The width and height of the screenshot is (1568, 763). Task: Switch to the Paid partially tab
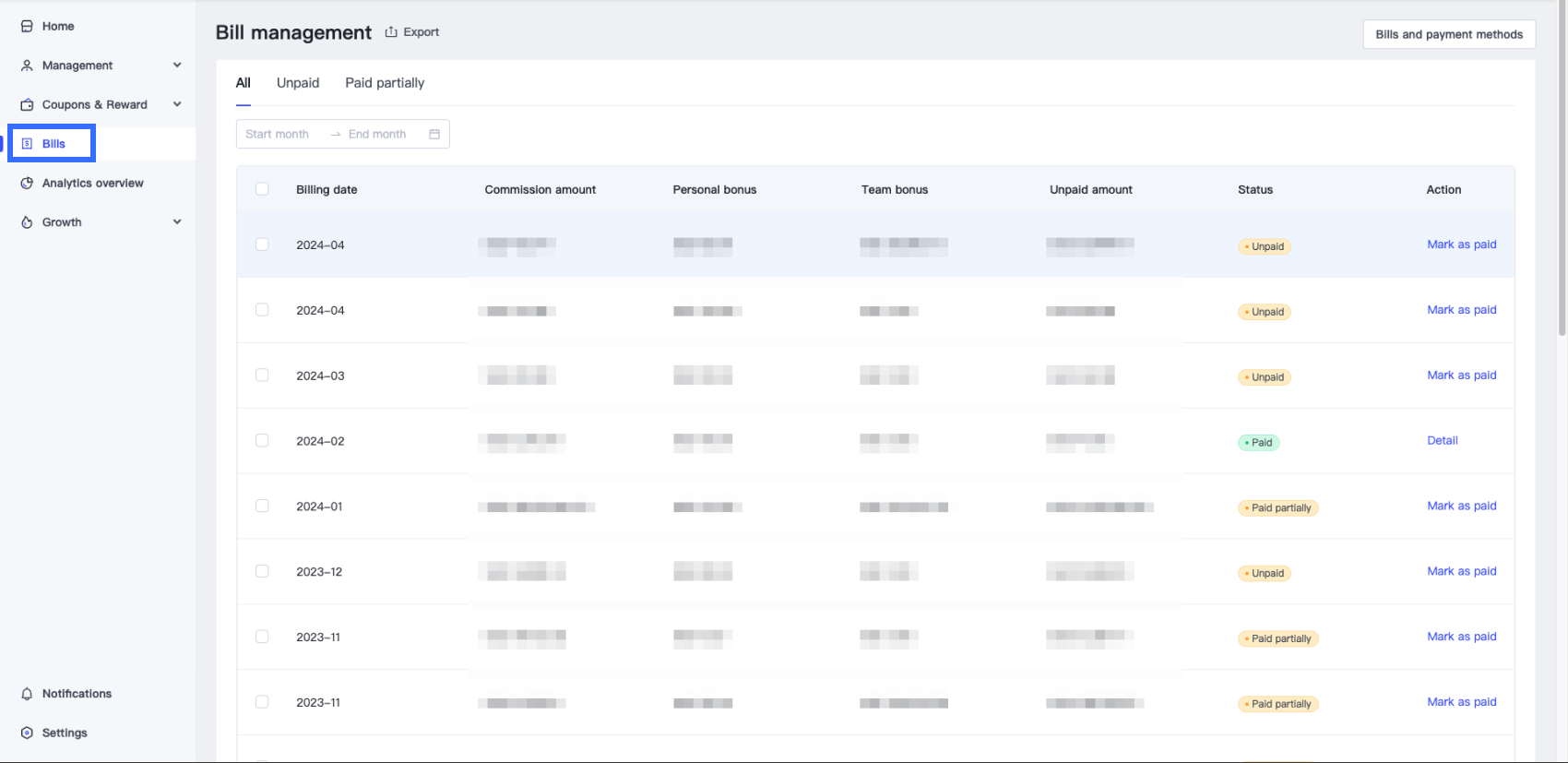385,83
